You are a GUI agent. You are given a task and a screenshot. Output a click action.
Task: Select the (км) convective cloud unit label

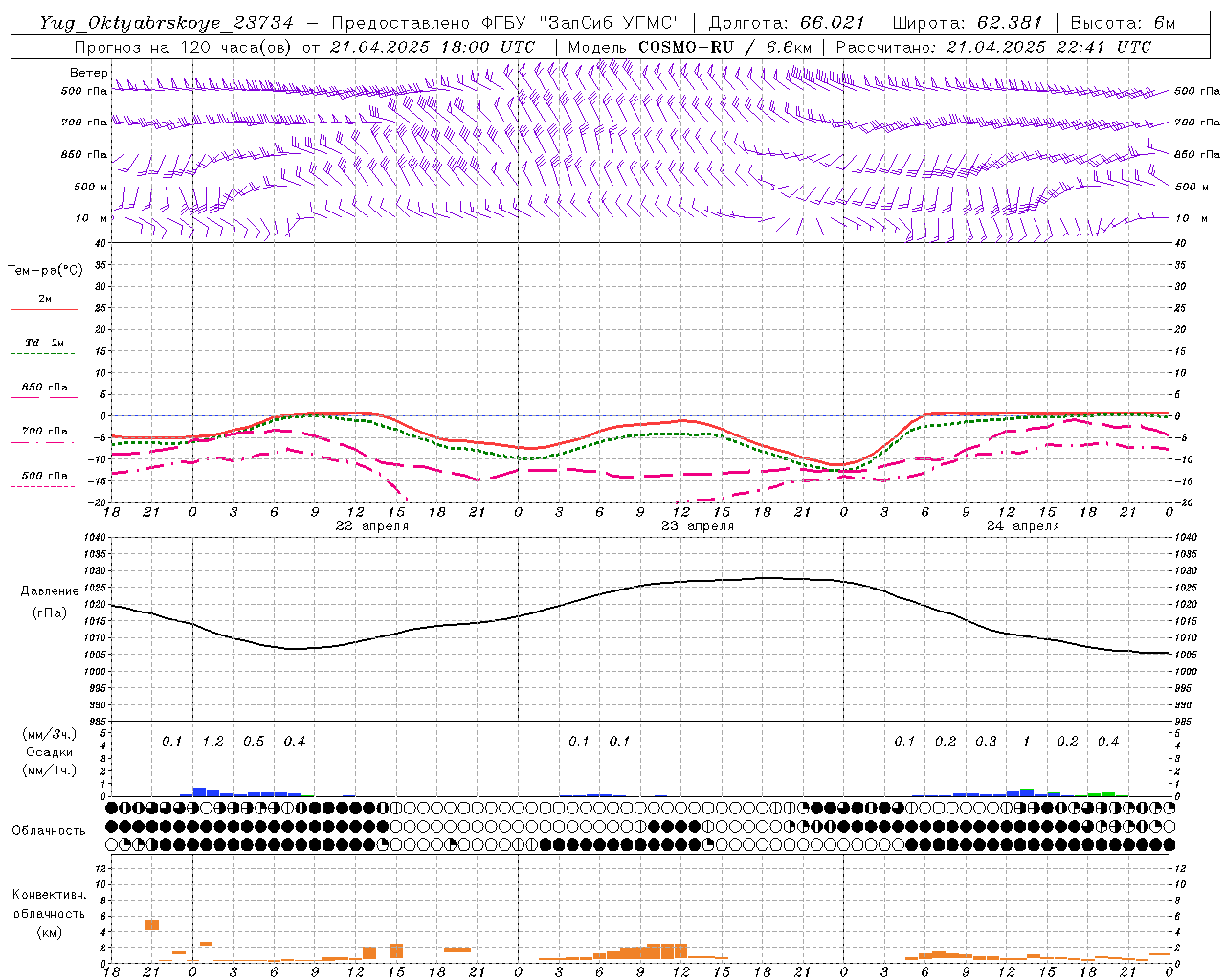click(49, 932)
